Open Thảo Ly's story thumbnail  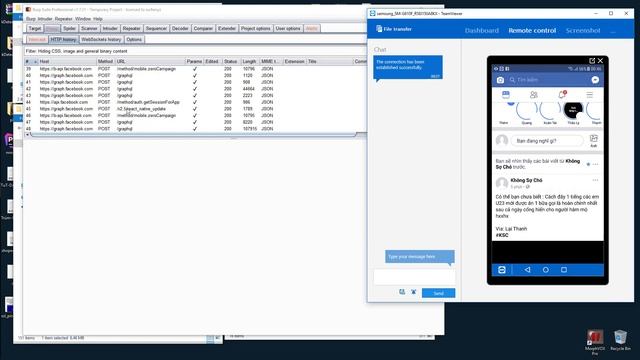click(573, 112)
